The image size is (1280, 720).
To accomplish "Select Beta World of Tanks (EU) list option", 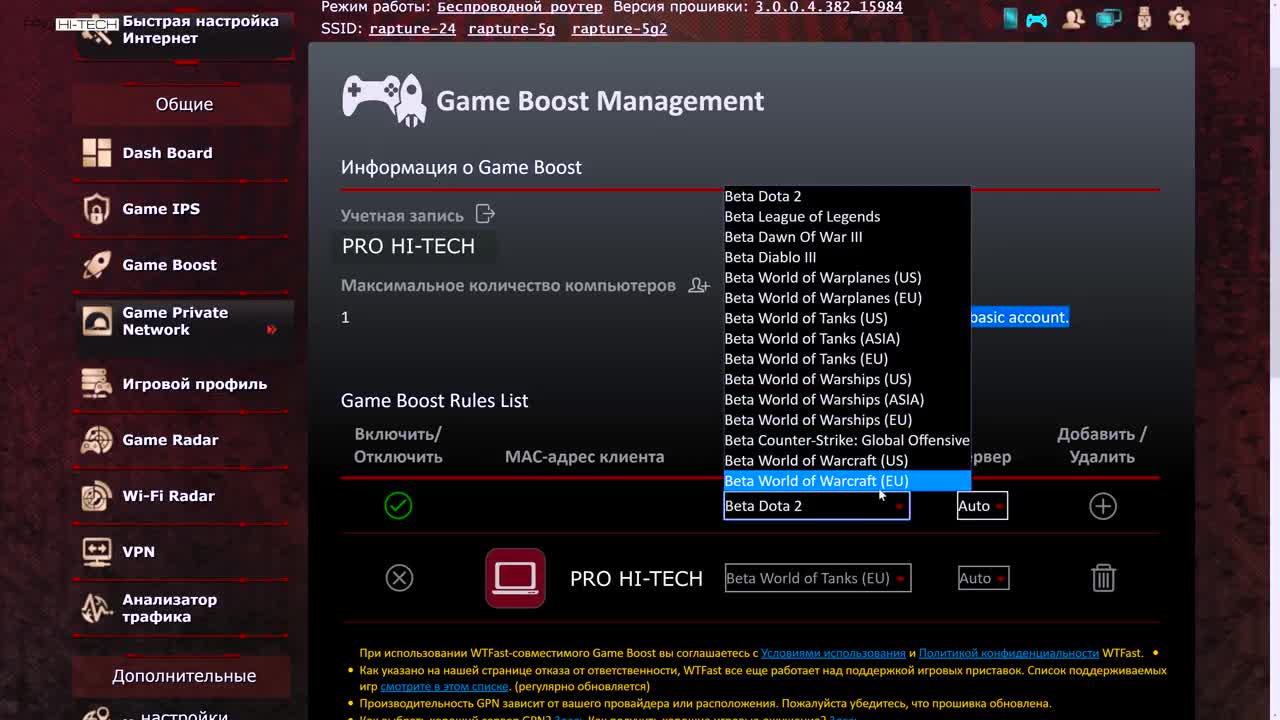I will (847, 359).
